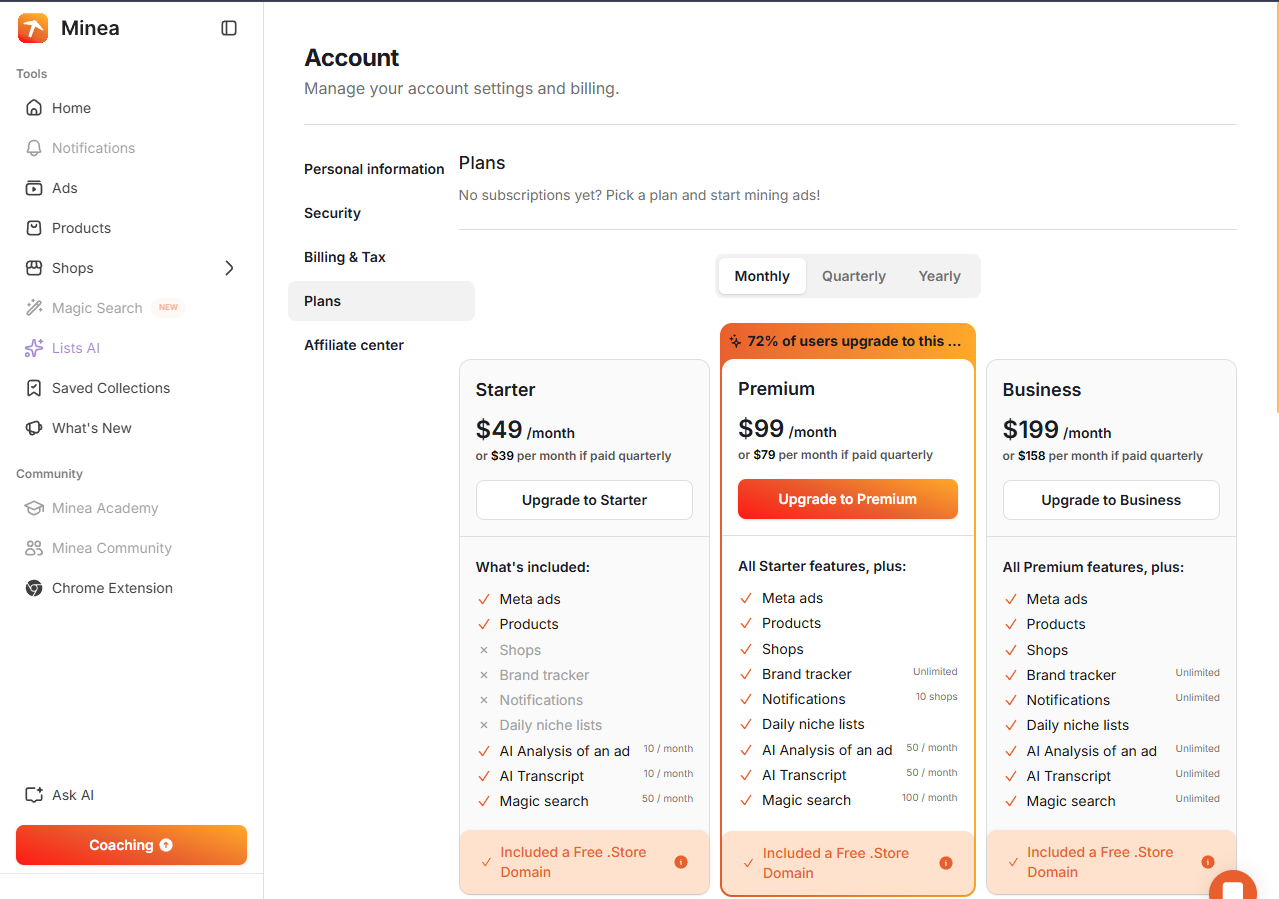Select Plans in account menu

pos(381,301)
